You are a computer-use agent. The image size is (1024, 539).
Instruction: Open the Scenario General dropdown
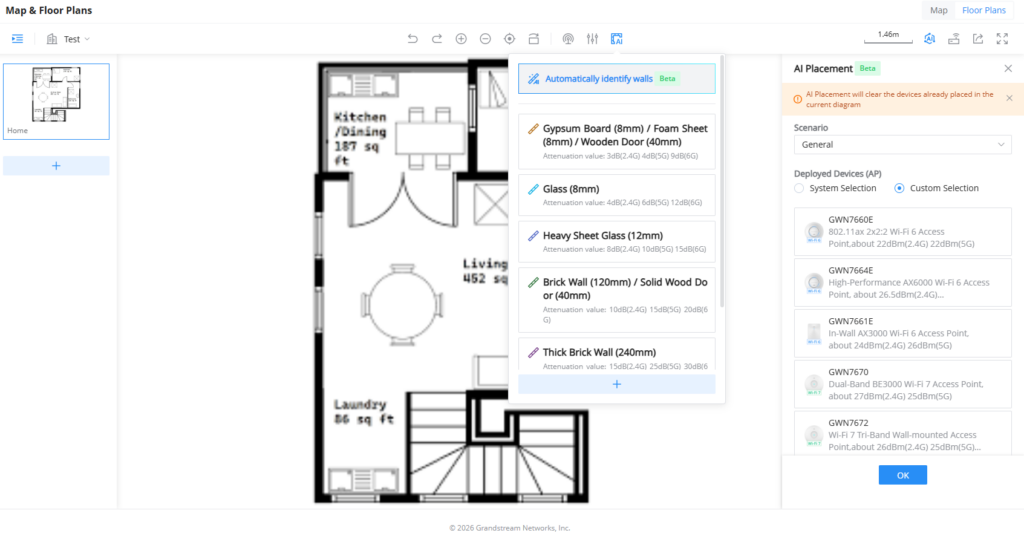pos(903,144)
